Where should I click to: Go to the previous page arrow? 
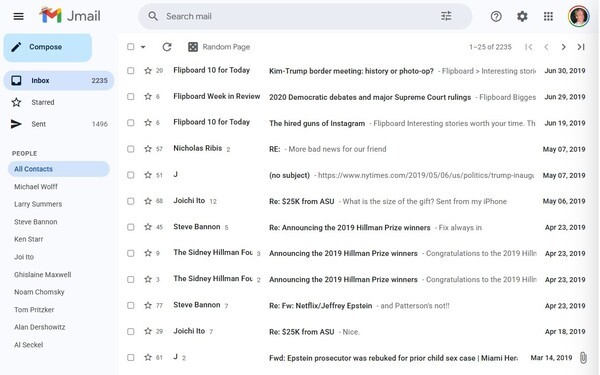click(546, 47)
